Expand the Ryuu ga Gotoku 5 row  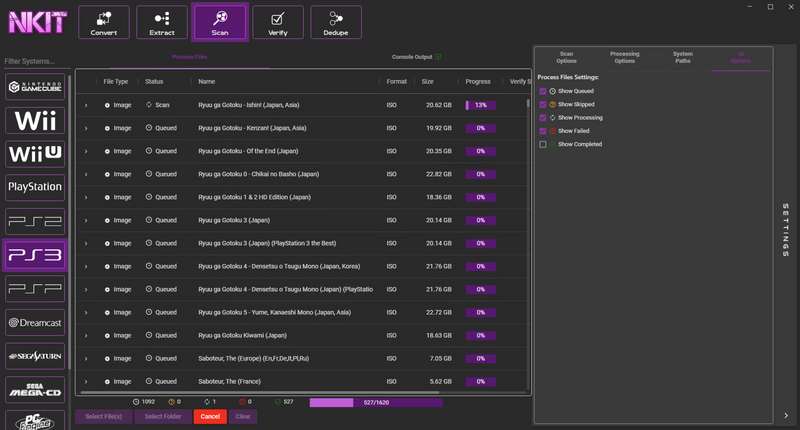tap(86, 313)
